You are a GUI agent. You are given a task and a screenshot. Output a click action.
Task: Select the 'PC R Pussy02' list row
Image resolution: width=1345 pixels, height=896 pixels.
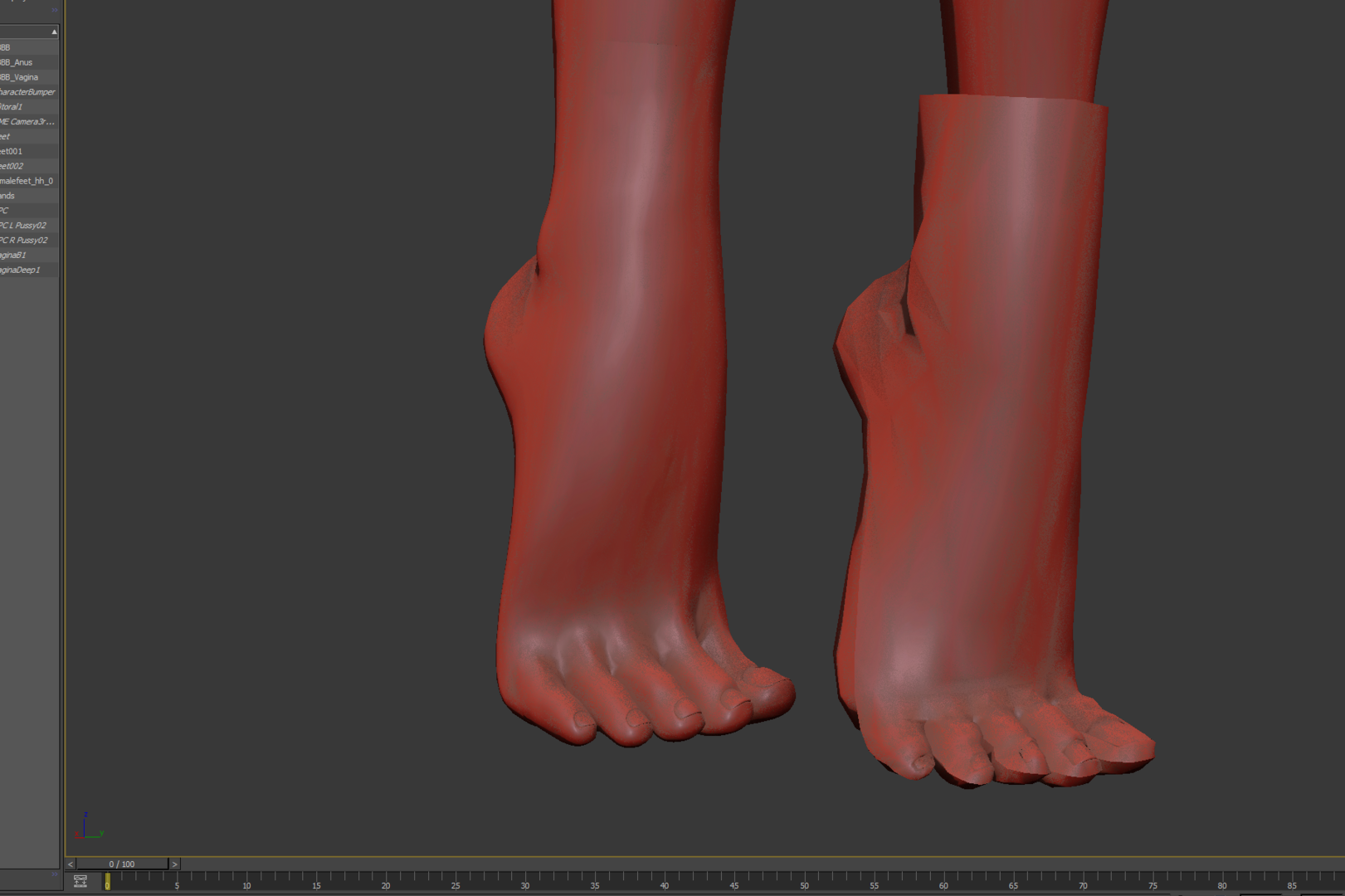(29, 241)
